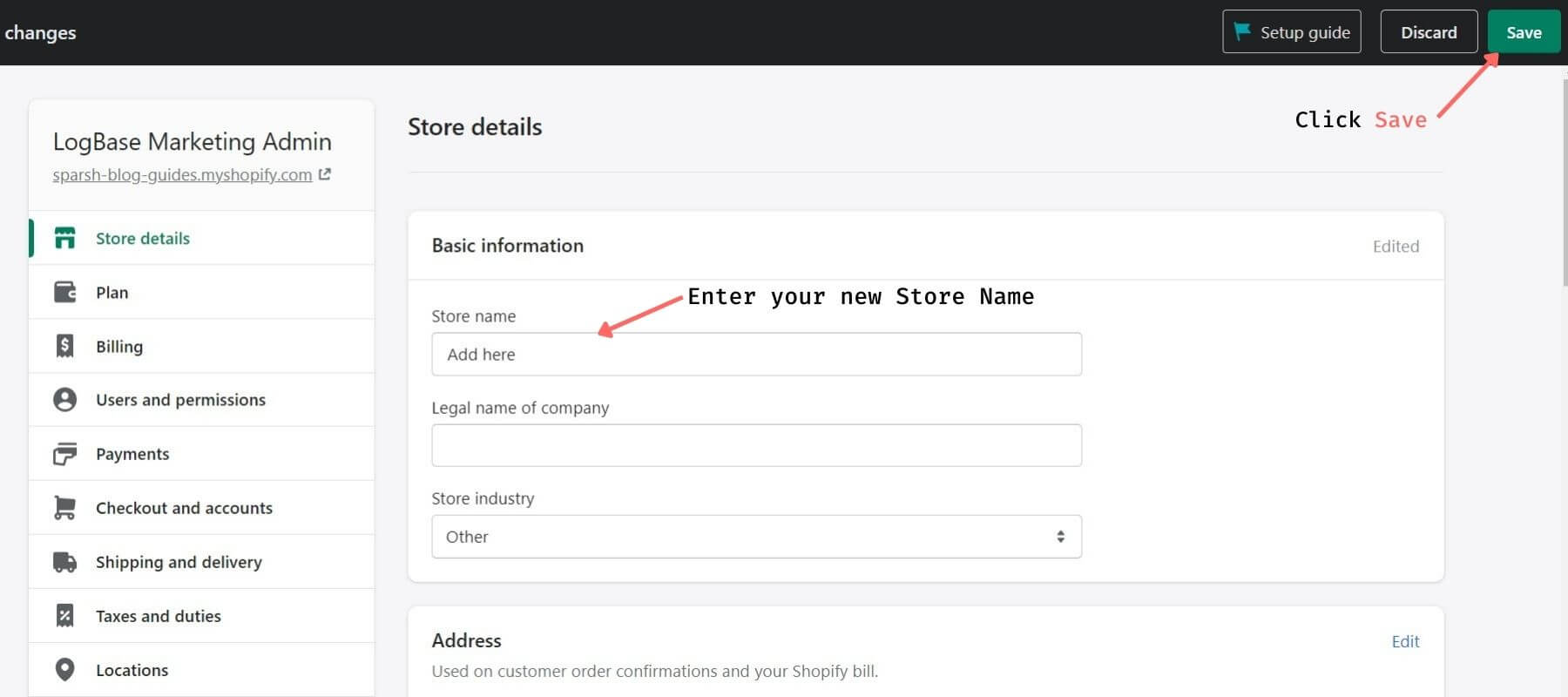Click the Setup guide flag icon
Viewport: 1568px width, 697px height.
(1242, 32)
